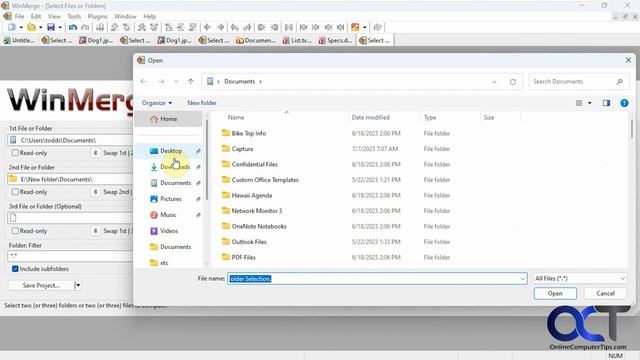Image resolution: width=640 pixels, height=360 pixels.
Task: Open the New icon's dropdown arrow in toolbar
Action: coord(21,27)
